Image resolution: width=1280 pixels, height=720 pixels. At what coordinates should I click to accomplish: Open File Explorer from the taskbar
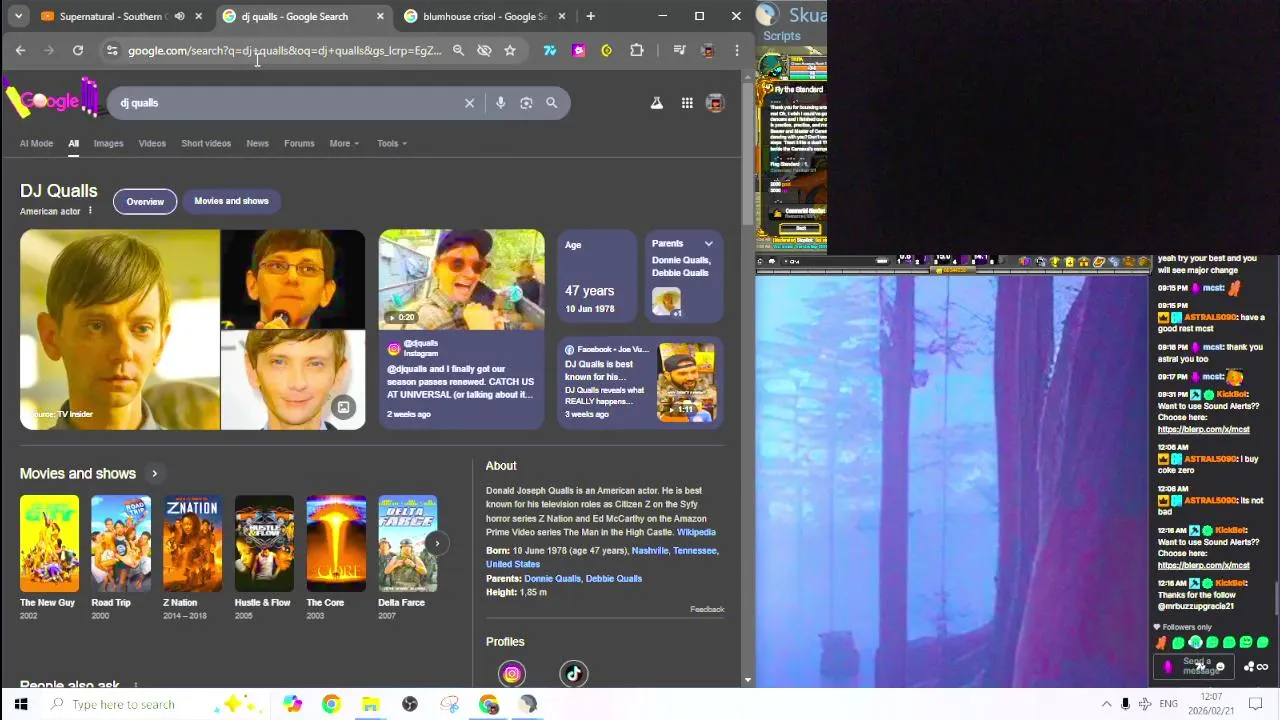(370, 704)
